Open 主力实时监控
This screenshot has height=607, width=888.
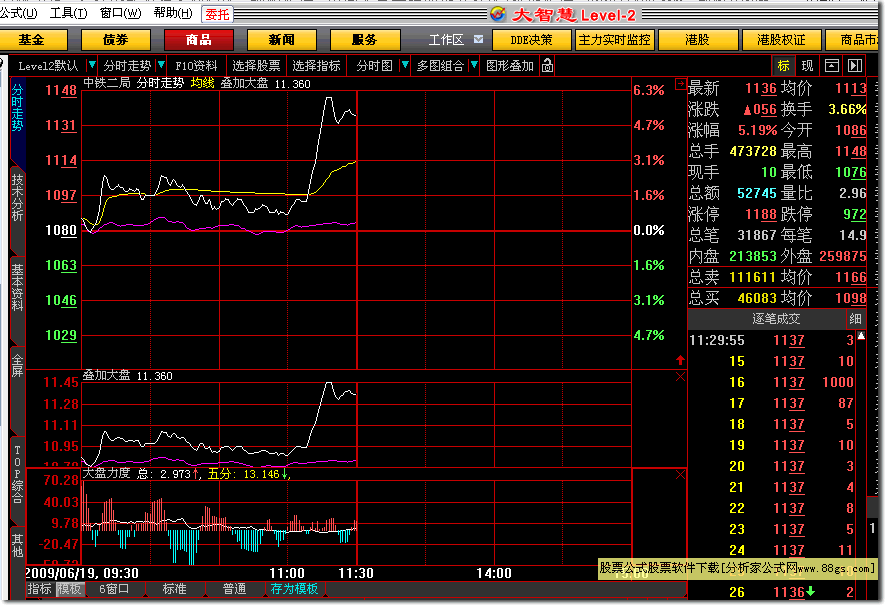point(614,40)
